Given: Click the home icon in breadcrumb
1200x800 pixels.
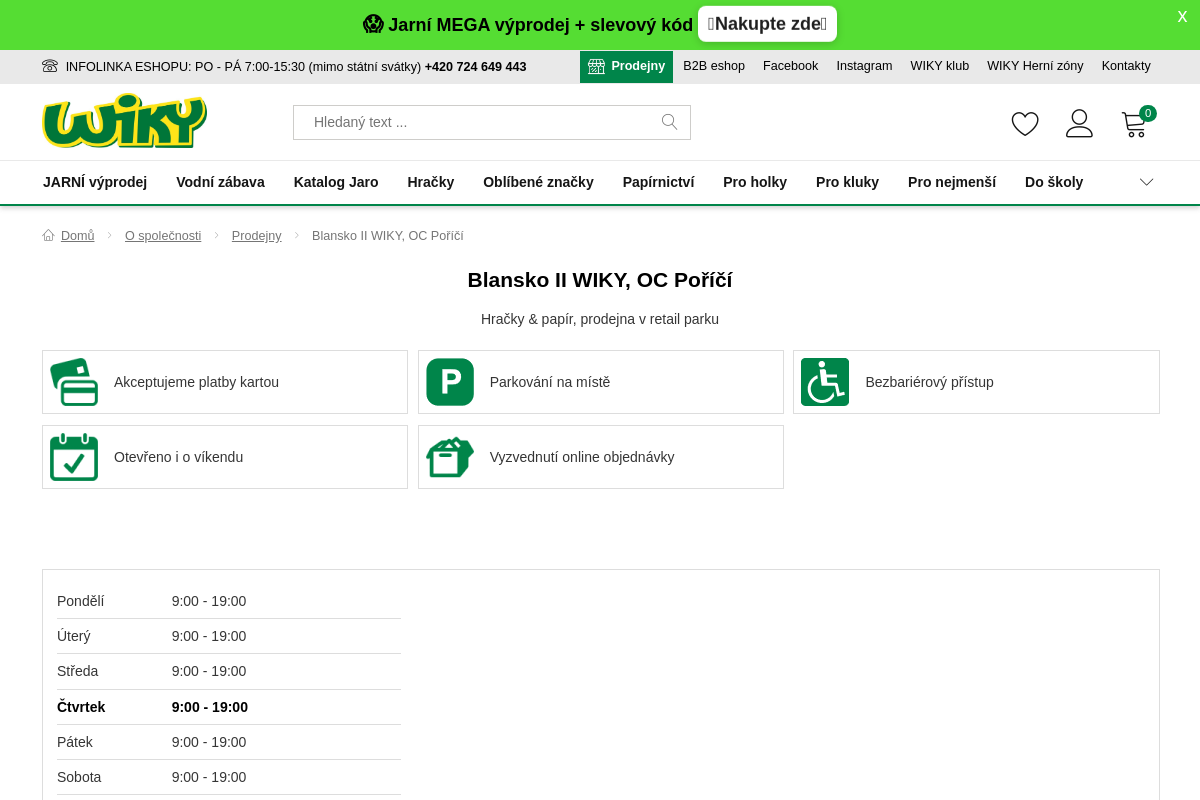Looking at the screenshot, I should pyautogui.click(x=48, y=236).
